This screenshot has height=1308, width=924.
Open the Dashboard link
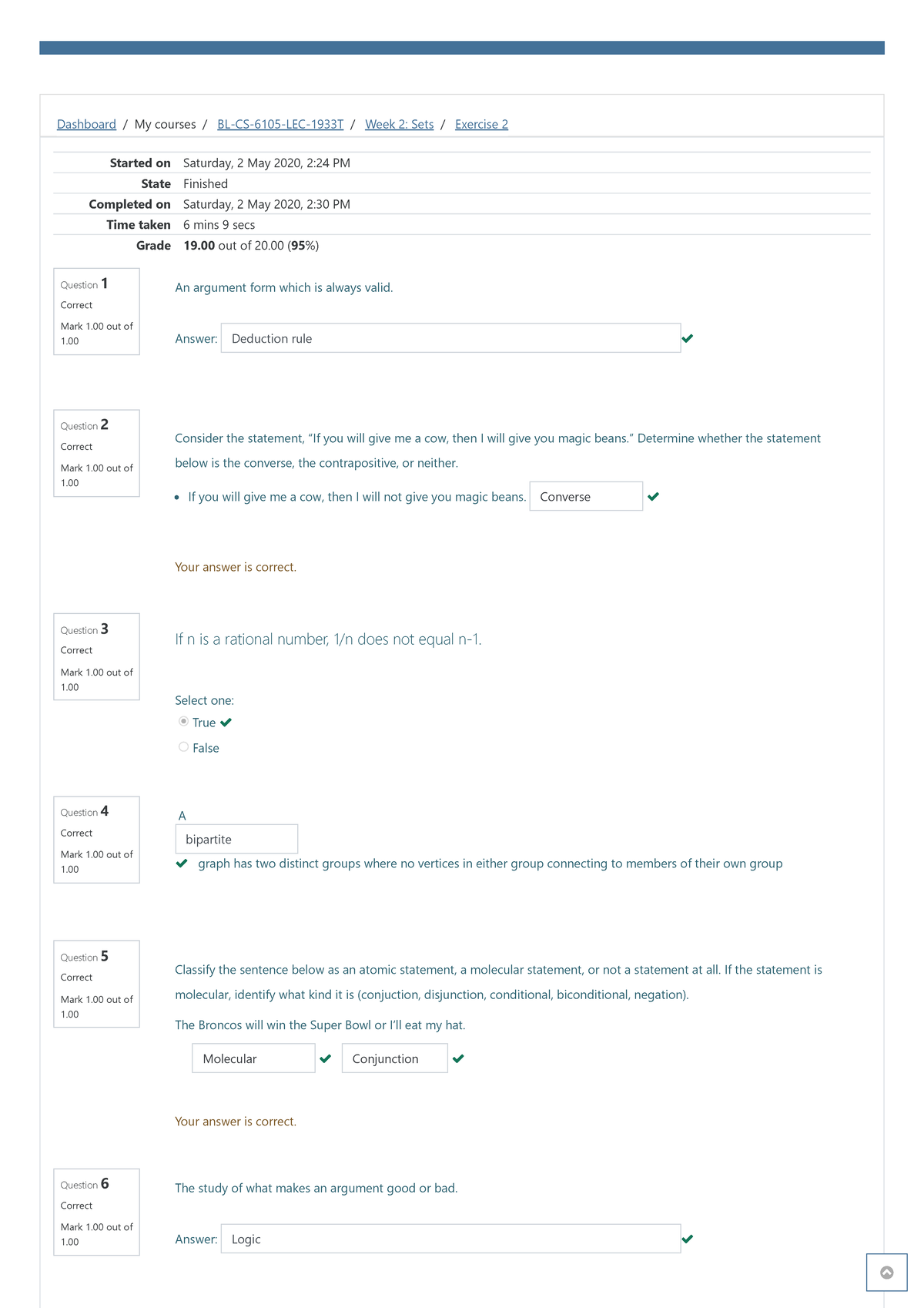point(85,124)
